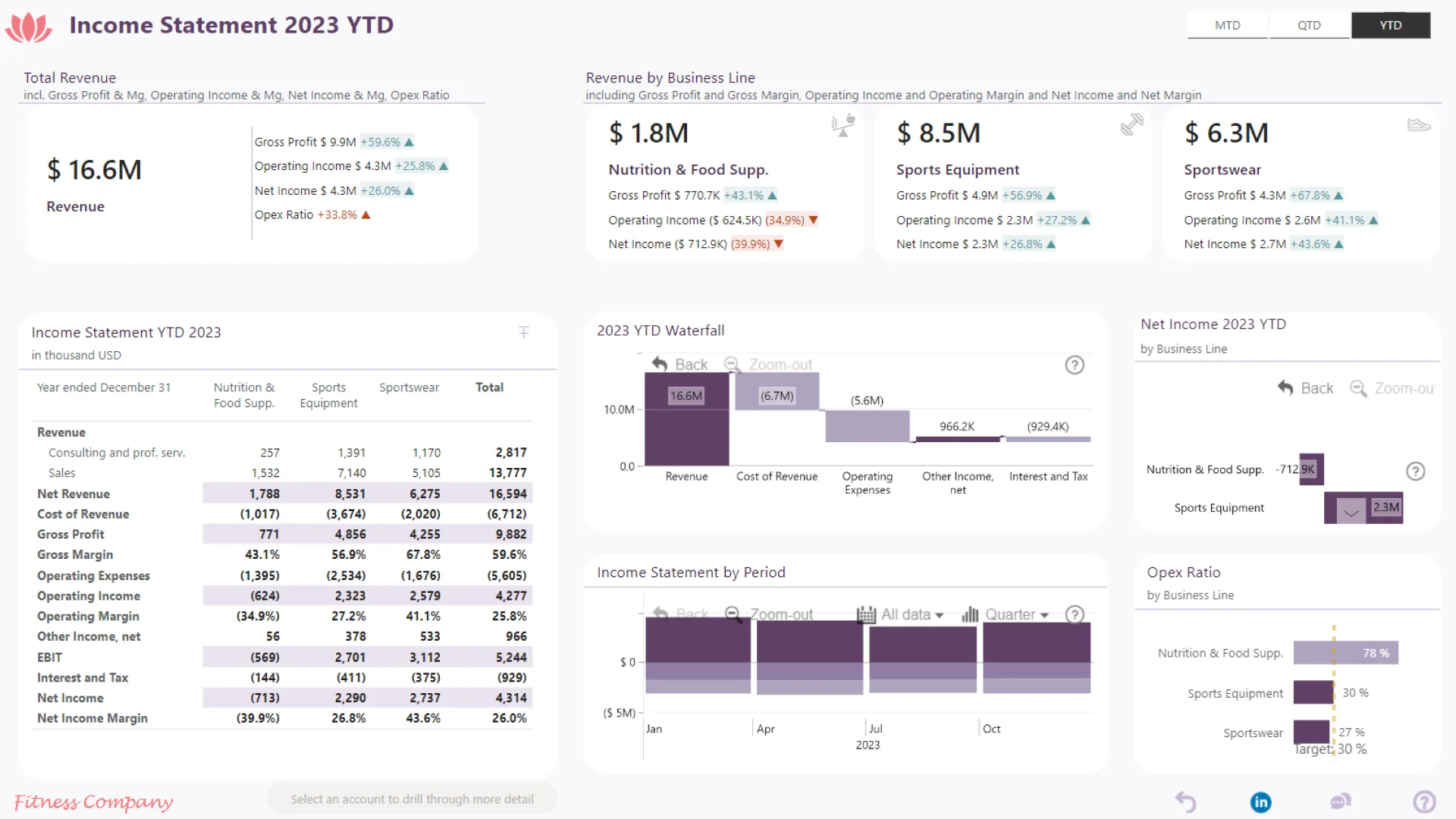Click the shoe icon on Sportswear card
Screen dimensions: 1456x819
tap(1419, 124)
